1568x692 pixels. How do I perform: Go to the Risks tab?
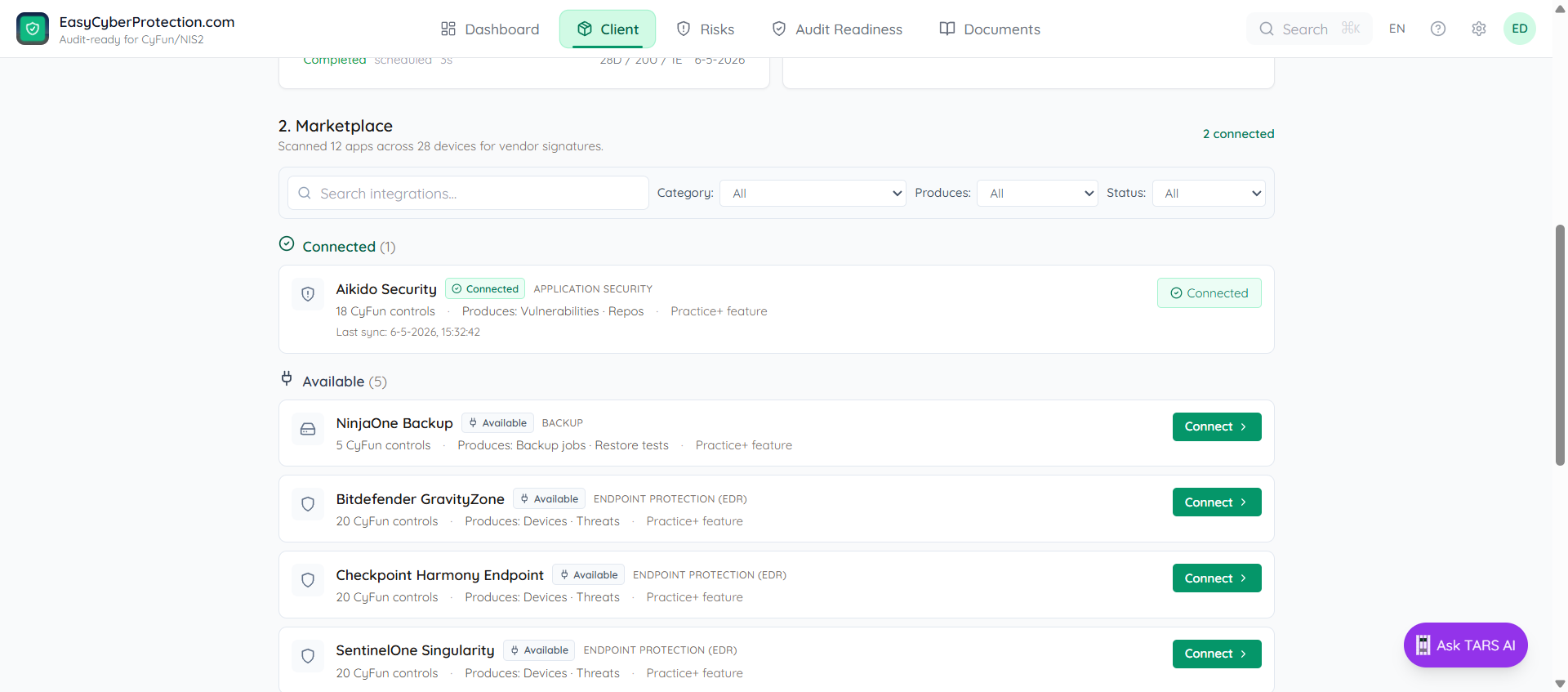tap(706, 29)
